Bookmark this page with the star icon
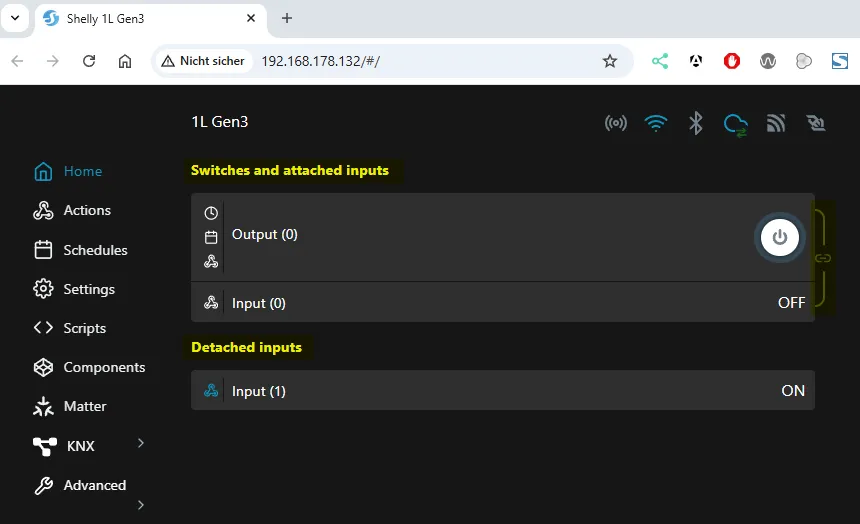Viewport: 860px width, 524px height. point(610,61)
